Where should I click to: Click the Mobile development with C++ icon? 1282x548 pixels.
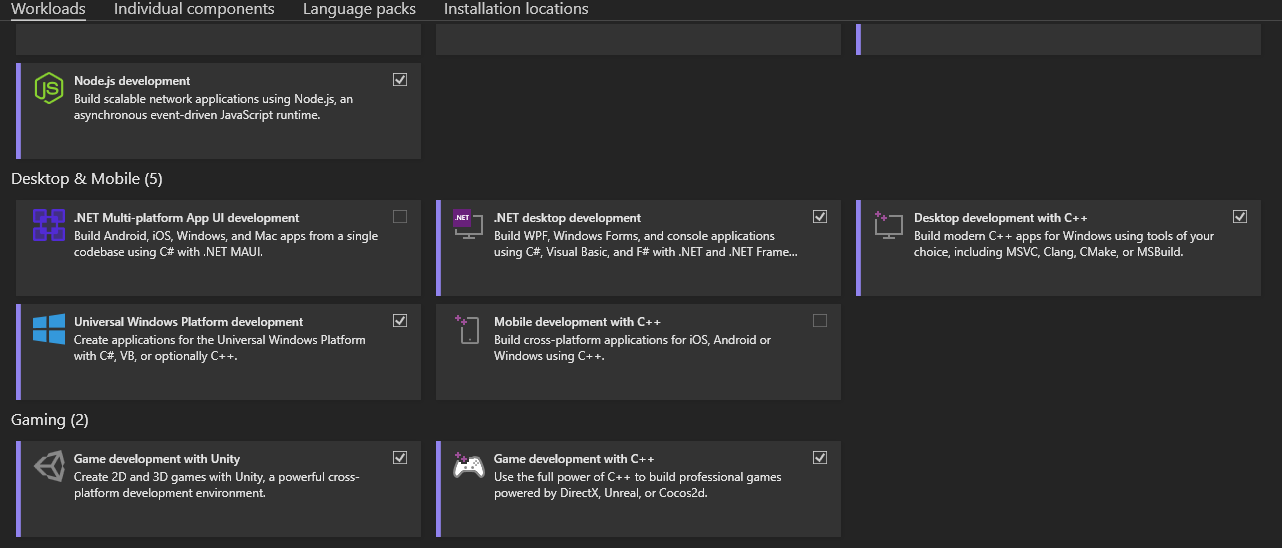(x=468, y=329)
